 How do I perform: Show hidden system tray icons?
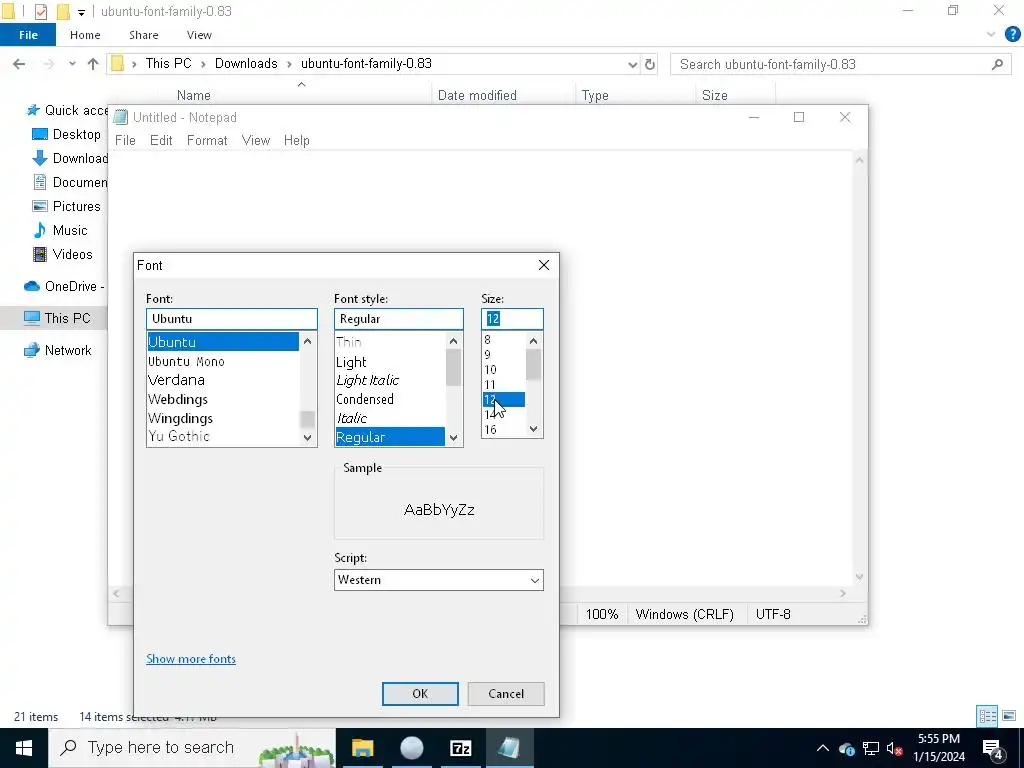[x=823, y=748]
